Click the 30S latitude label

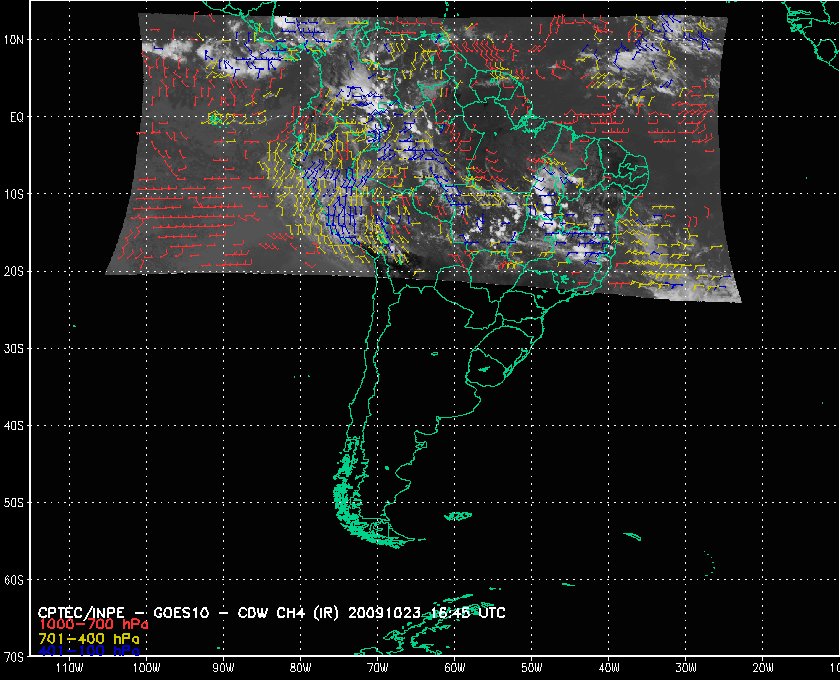click(x=14, y=349)
